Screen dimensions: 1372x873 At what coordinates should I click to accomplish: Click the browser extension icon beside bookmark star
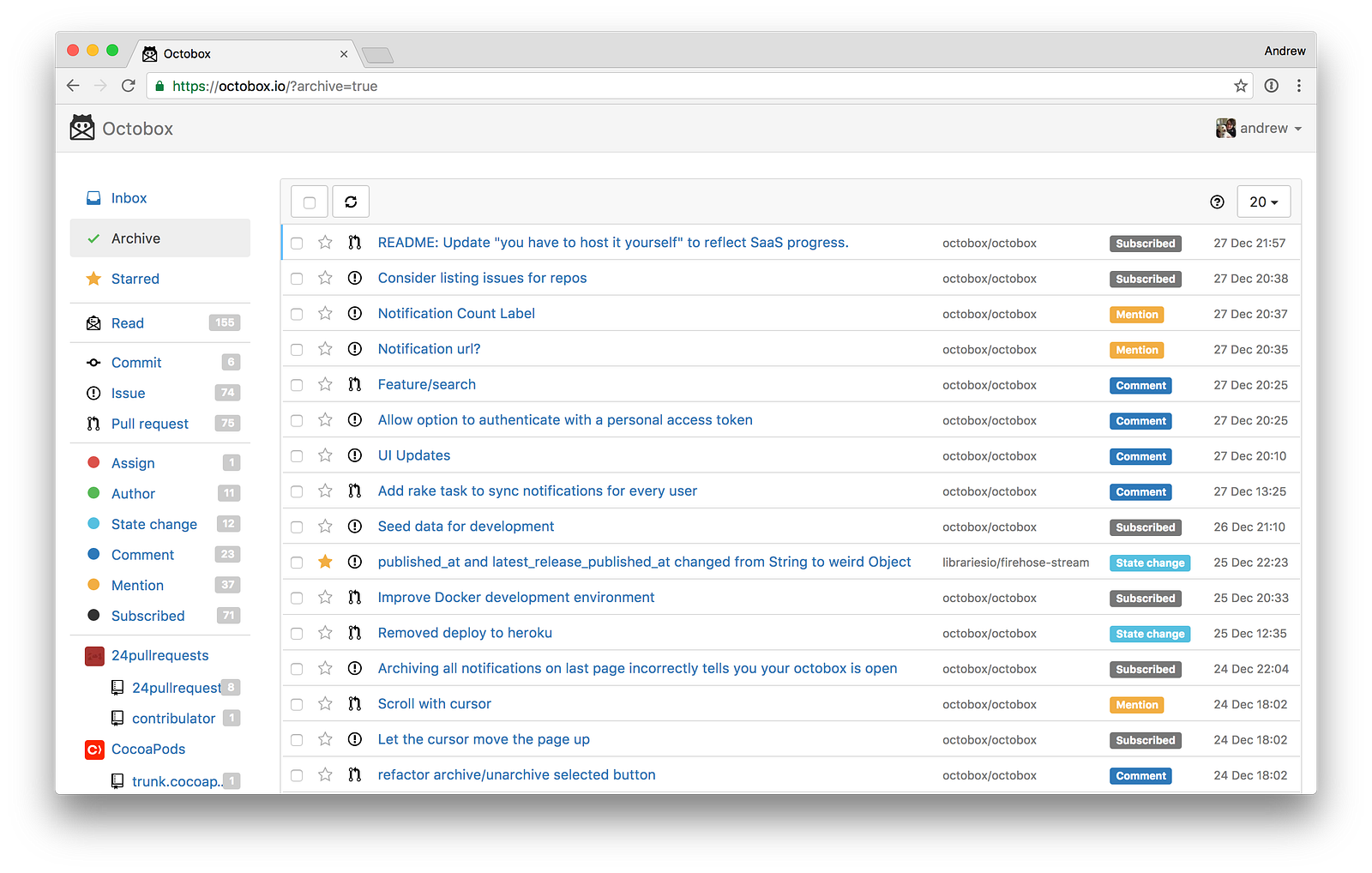[1272, 86]
